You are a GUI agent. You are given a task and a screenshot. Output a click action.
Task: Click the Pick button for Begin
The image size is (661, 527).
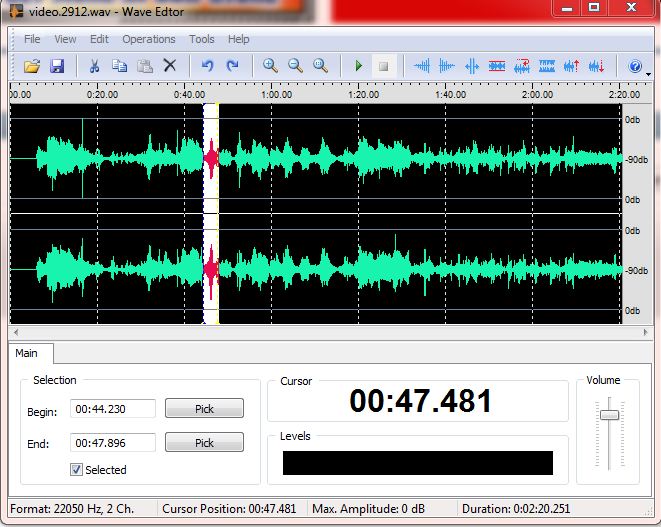point(204,409)
